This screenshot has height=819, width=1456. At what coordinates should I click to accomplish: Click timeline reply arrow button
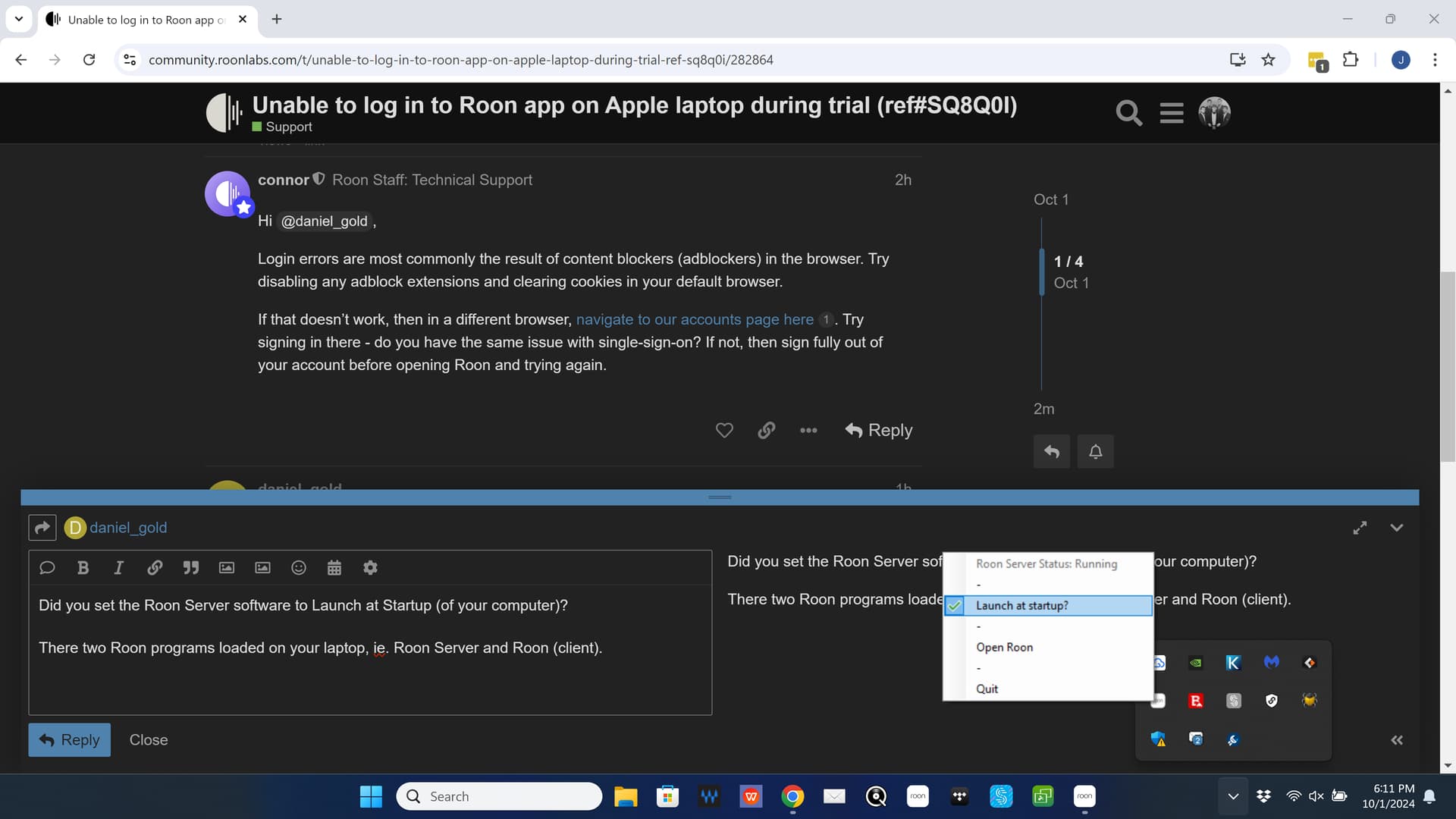(1052, 451)
